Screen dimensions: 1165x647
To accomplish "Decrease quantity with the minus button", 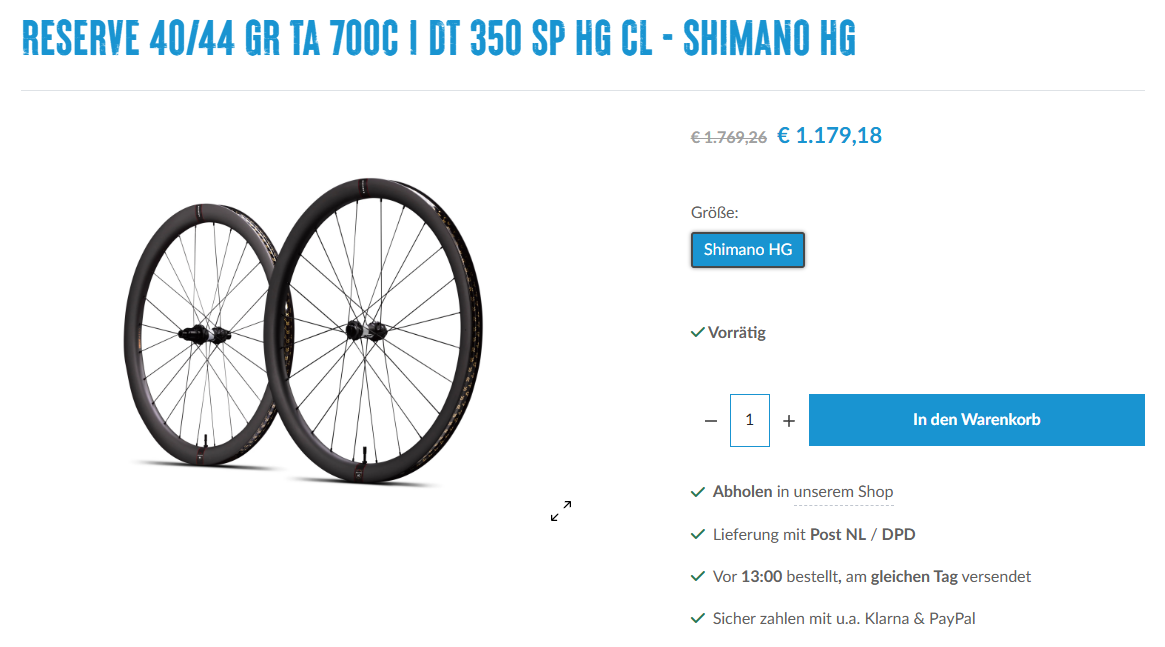I will click(x=711, y=421).
